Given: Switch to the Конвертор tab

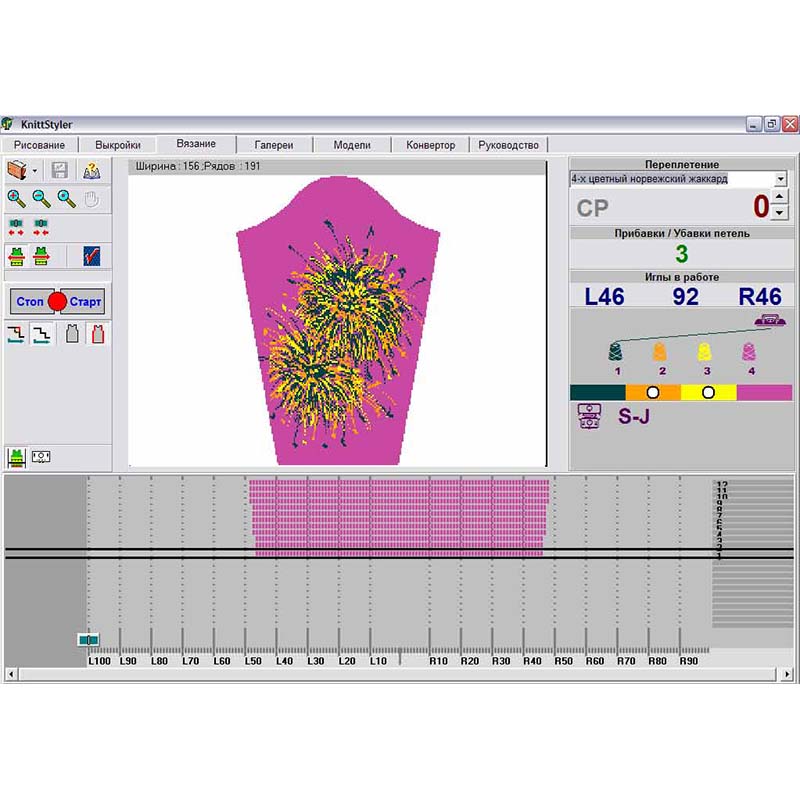Looking at the screenshot, I should pos(431,145).
